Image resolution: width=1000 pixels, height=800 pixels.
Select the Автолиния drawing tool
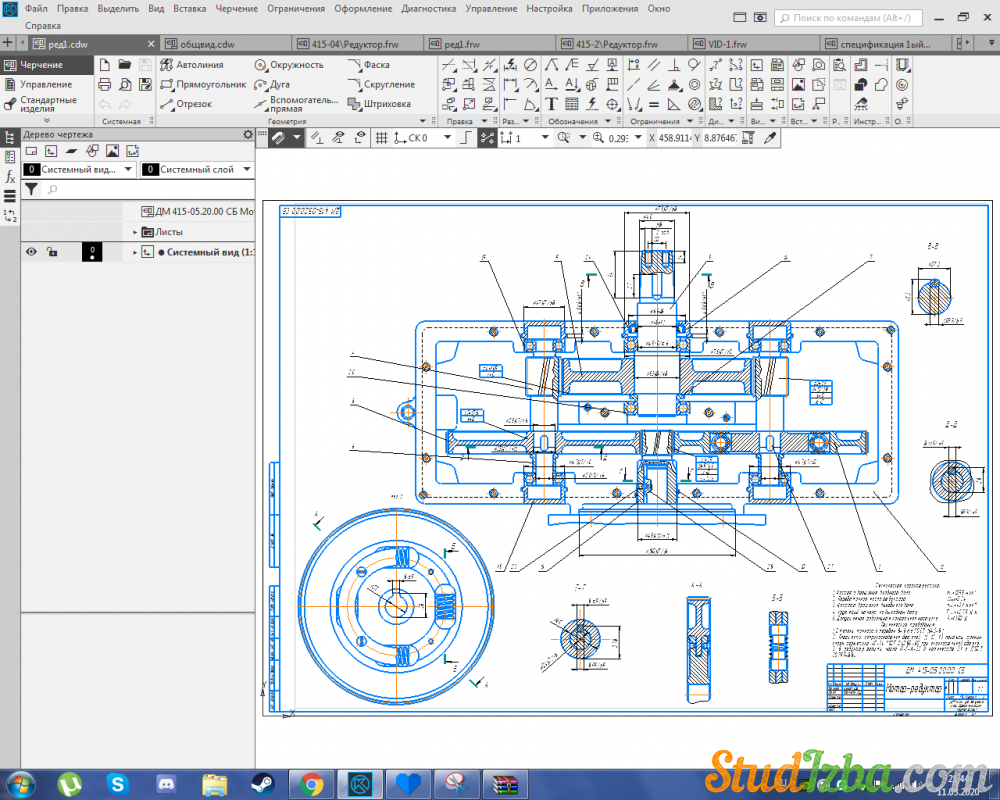coord(198,64)
